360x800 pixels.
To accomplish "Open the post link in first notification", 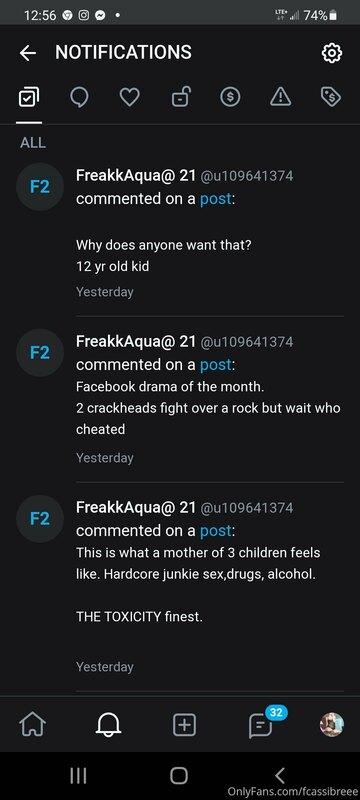I will pos(216,198).
